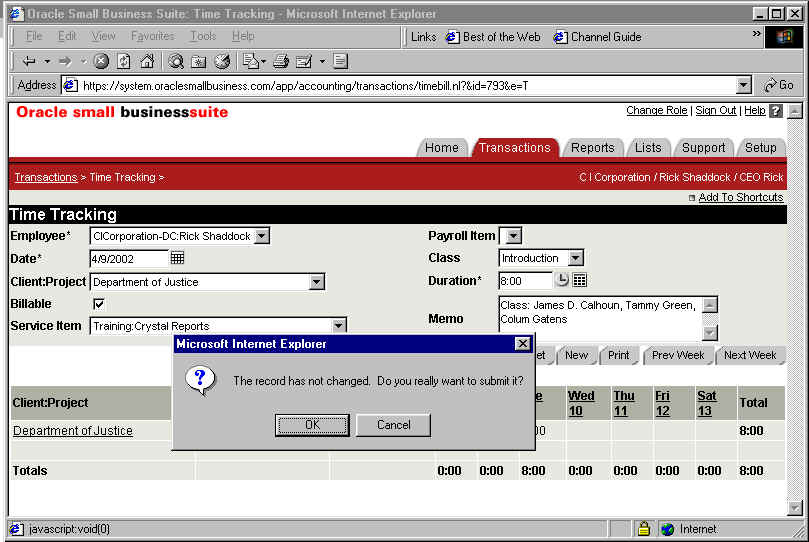Open the Search toolbar icon

(176, 62)
